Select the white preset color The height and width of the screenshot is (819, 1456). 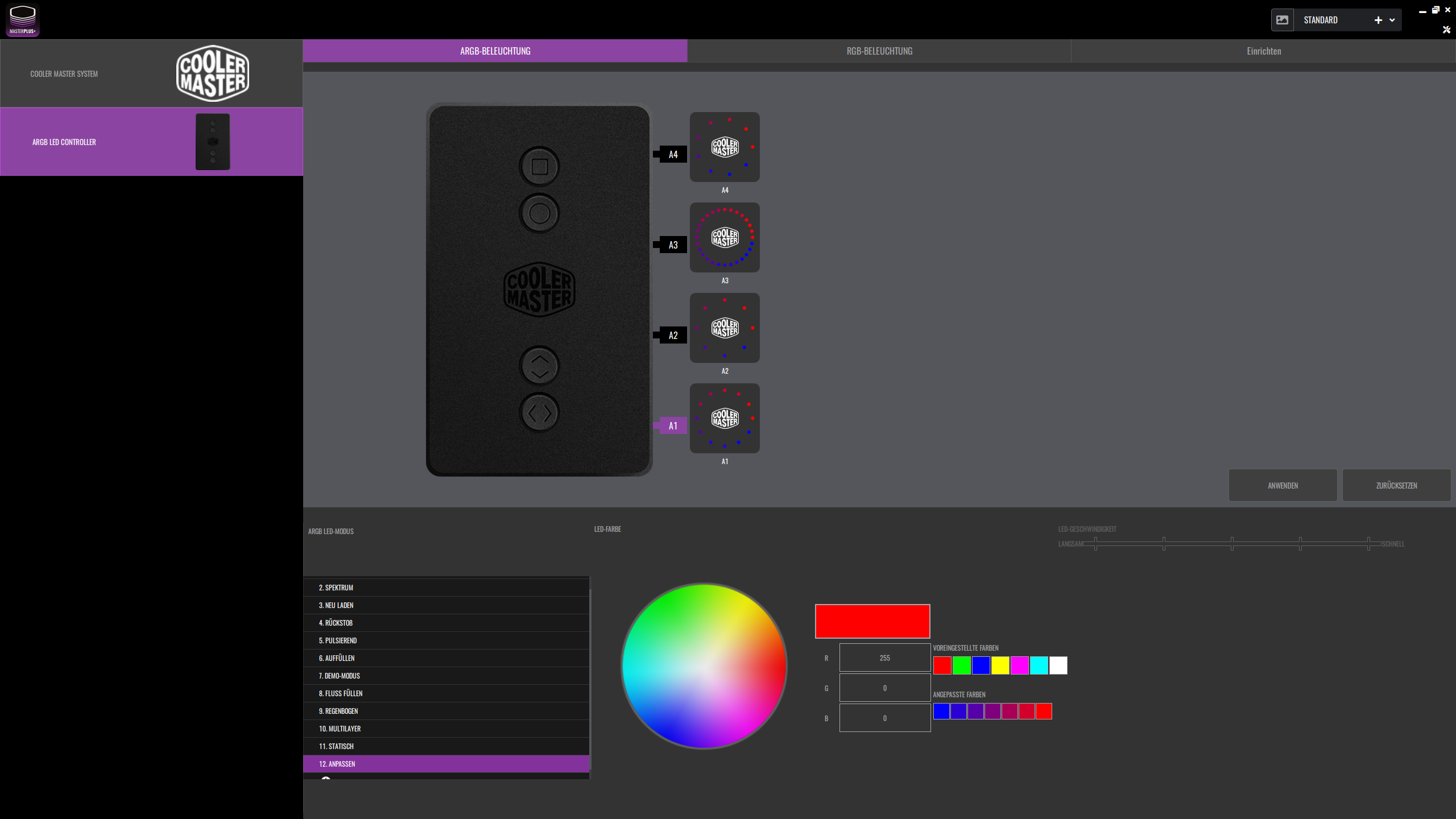point(1058,665)
